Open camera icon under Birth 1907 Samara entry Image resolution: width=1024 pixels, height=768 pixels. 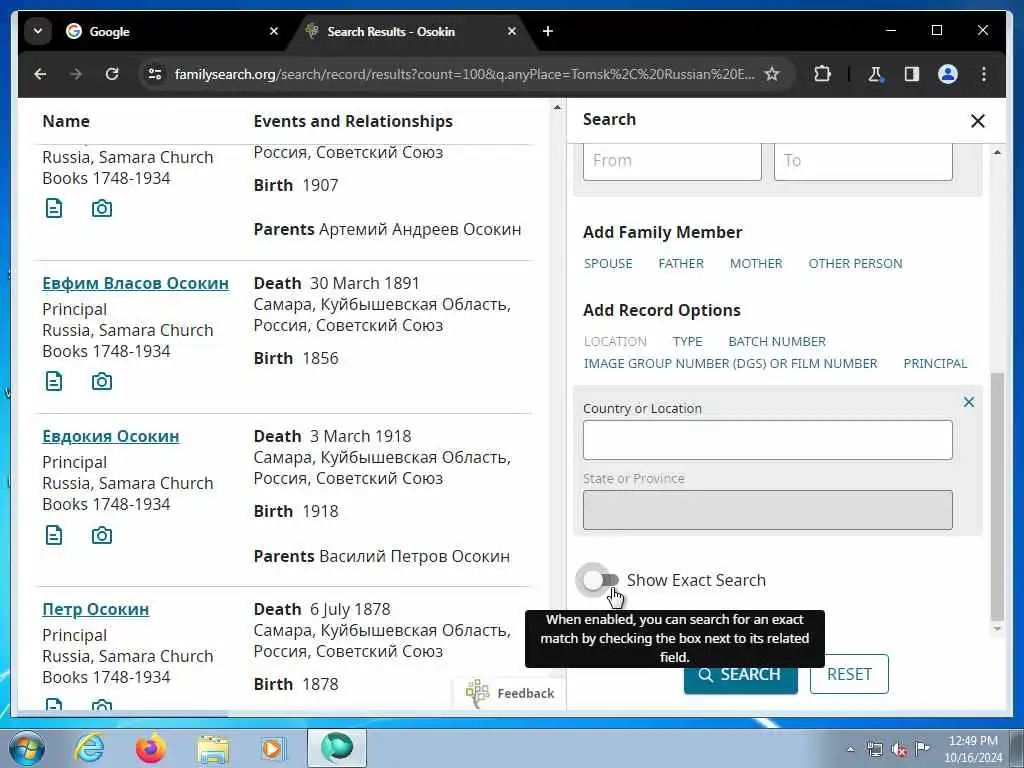point(102,208)
